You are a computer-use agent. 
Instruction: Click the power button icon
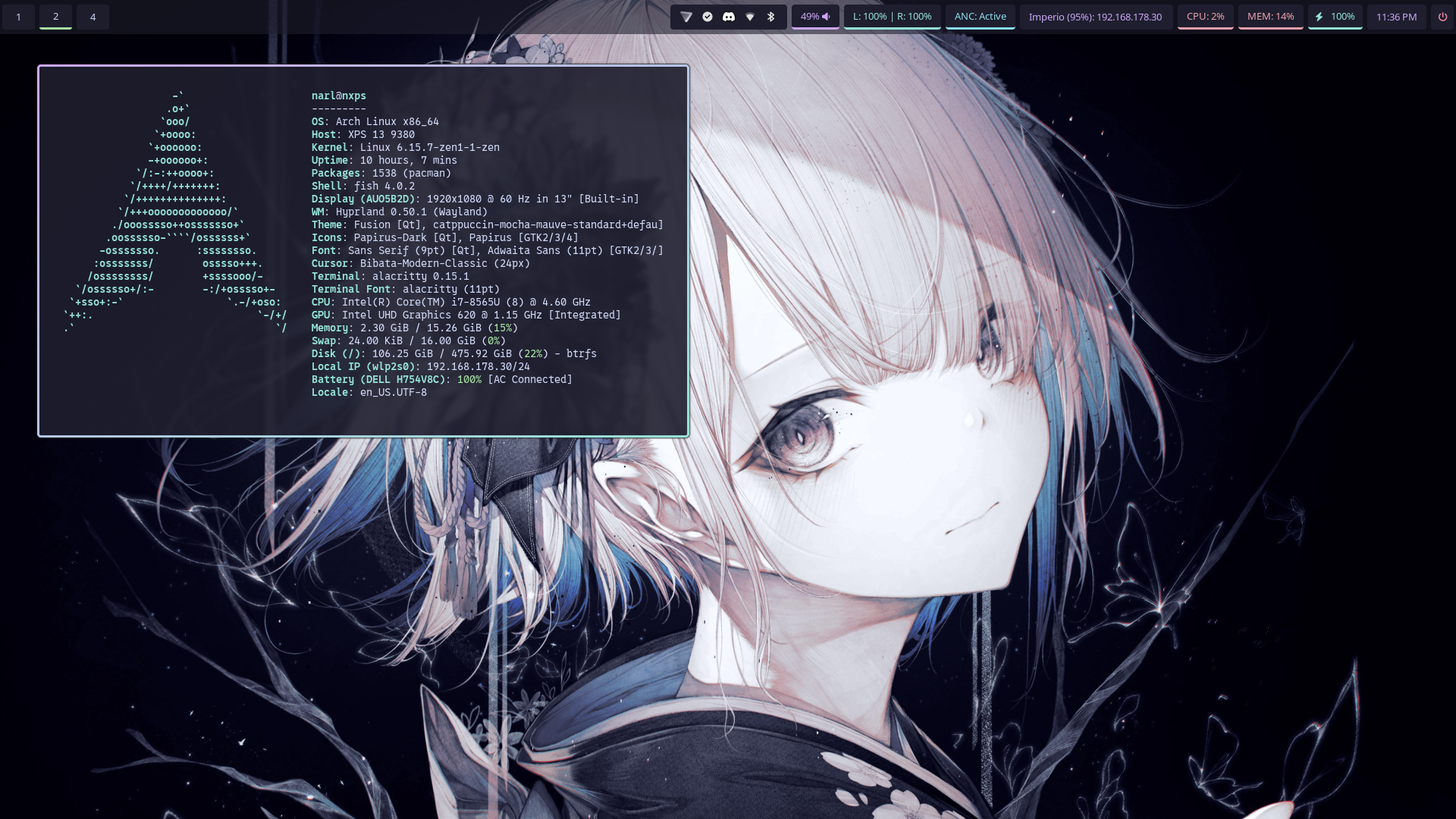[x=1442, y=17]
